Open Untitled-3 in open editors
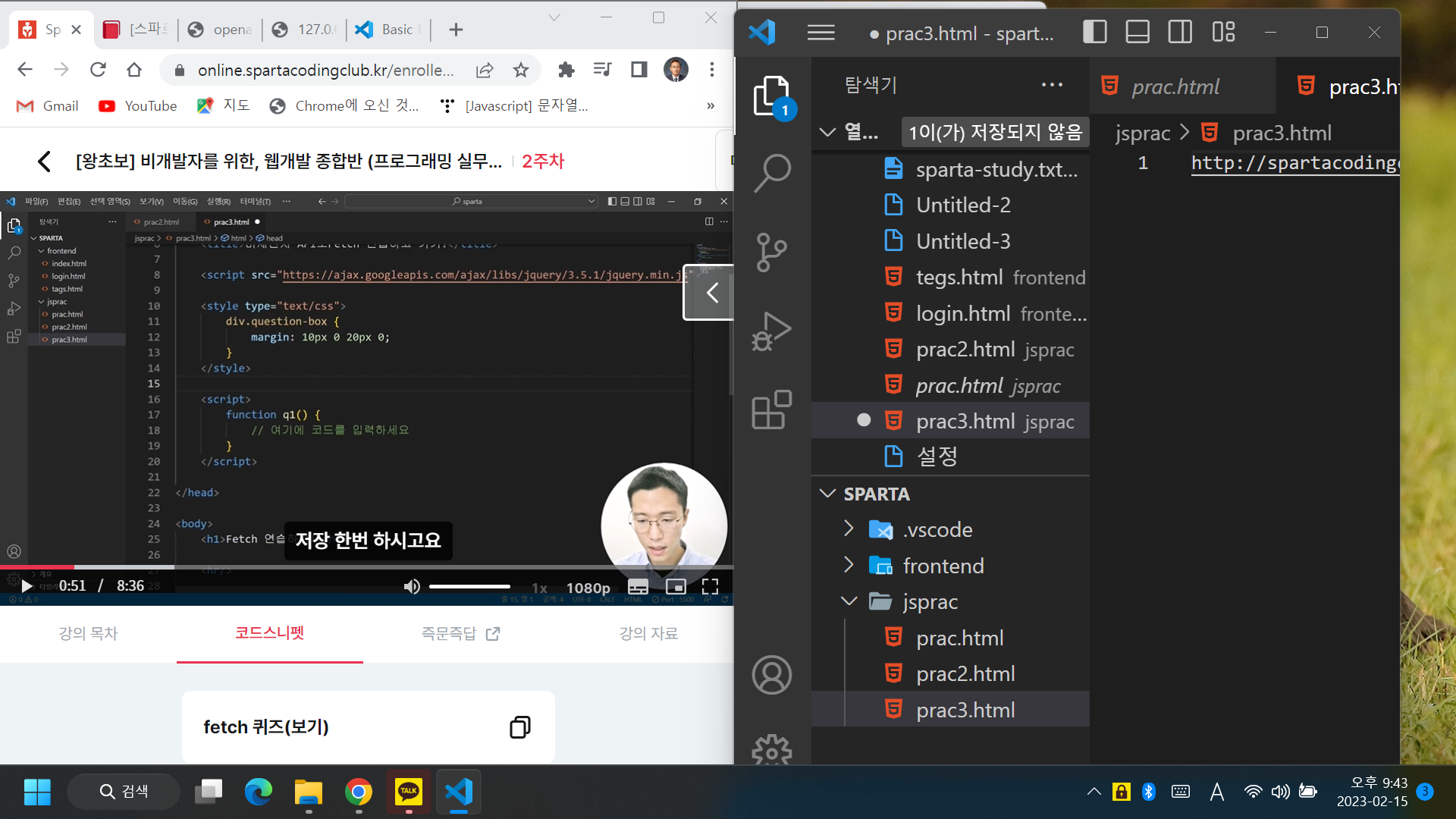This screenshot has height=819, width=1456. [950, 241]
